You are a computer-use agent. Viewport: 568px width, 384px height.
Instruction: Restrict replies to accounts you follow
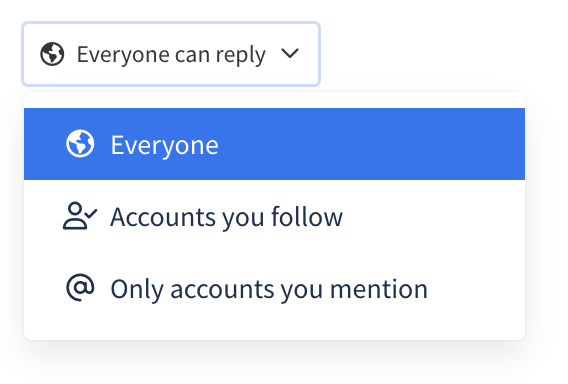[274, 216]
